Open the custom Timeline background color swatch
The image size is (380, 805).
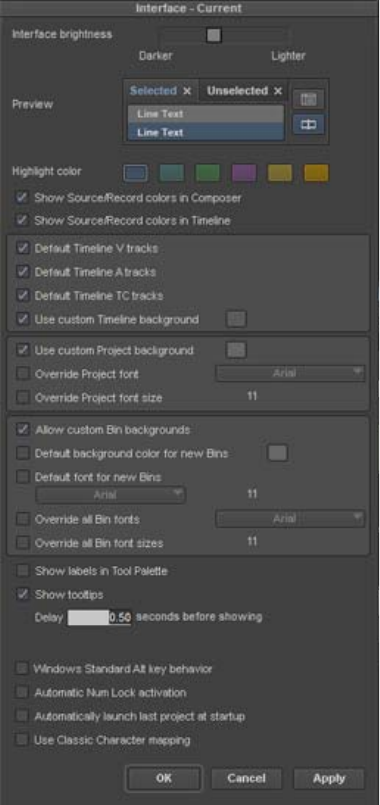point(236,319)
